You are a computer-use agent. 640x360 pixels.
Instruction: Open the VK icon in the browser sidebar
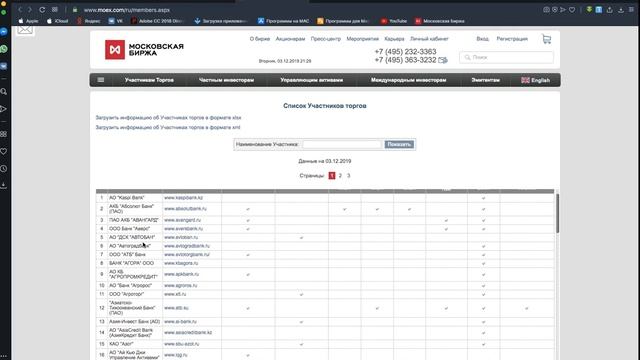pyautogui.click(x=4, y=66)
